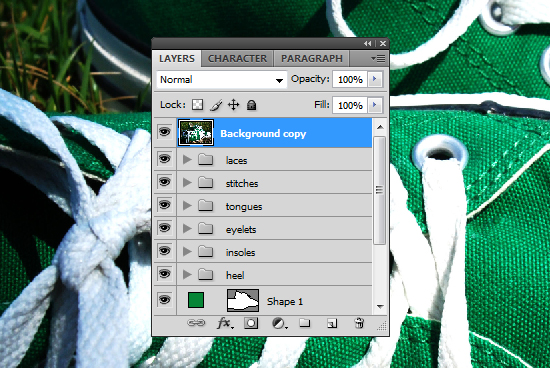Image resolution: width=550 pixels, height=368 pixels.
Task: Select the tongues group name
Action: [x=244, y=207]
